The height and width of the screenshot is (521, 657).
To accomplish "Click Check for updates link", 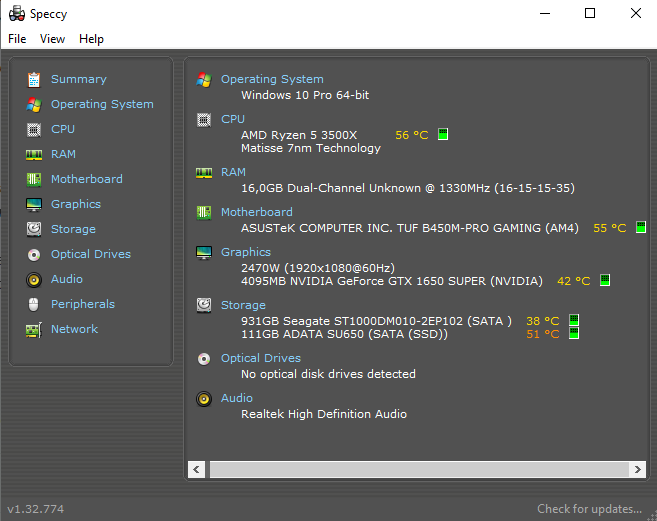I will tap(590, 509).
